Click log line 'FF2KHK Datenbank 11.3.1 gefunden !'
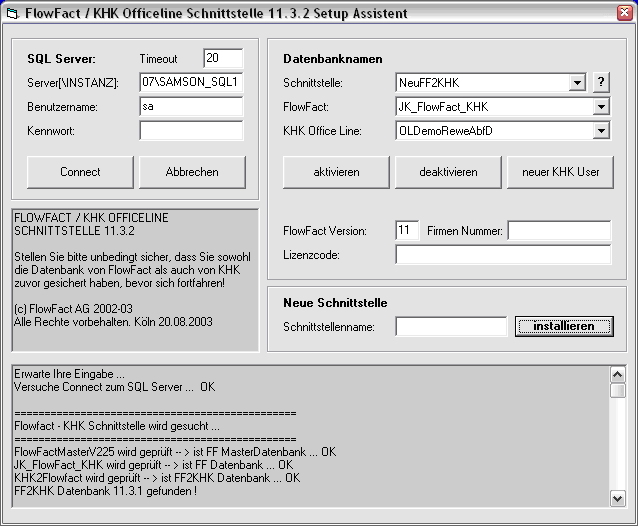638x526 pixels. (x=105, y=491)
